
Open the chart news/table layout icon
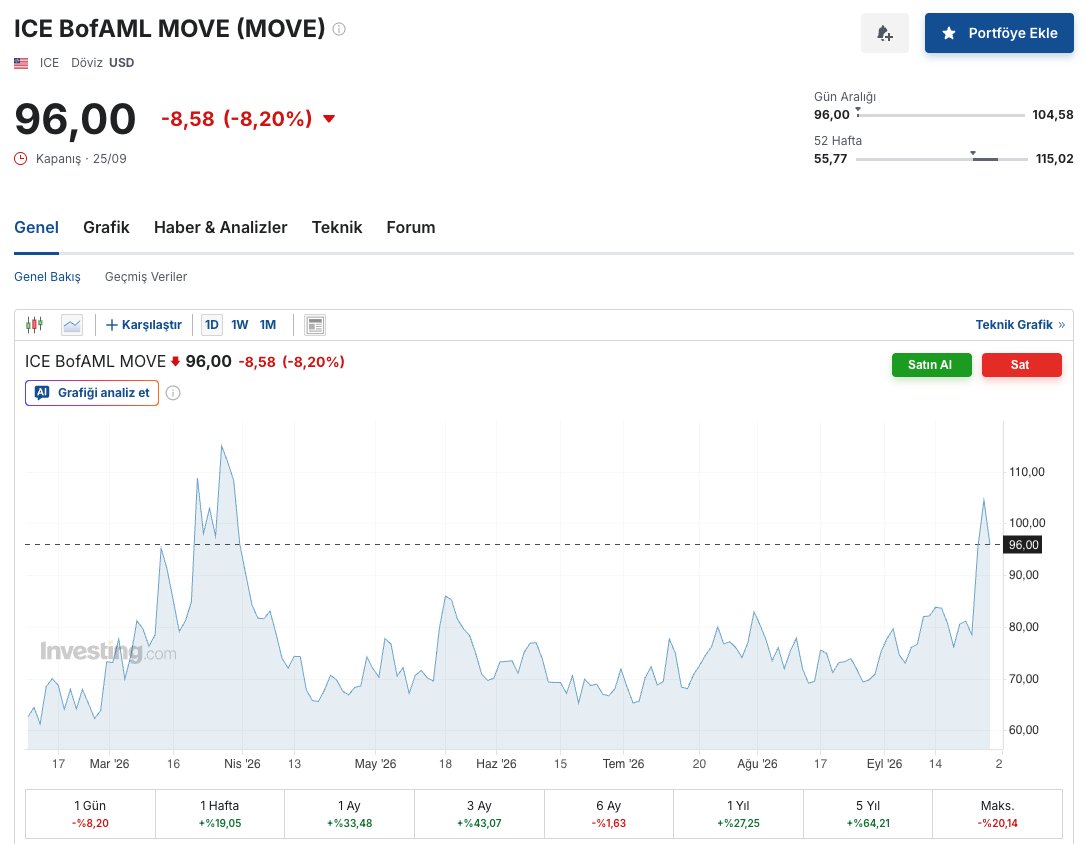pyautogui.click(x=315, y=325)
